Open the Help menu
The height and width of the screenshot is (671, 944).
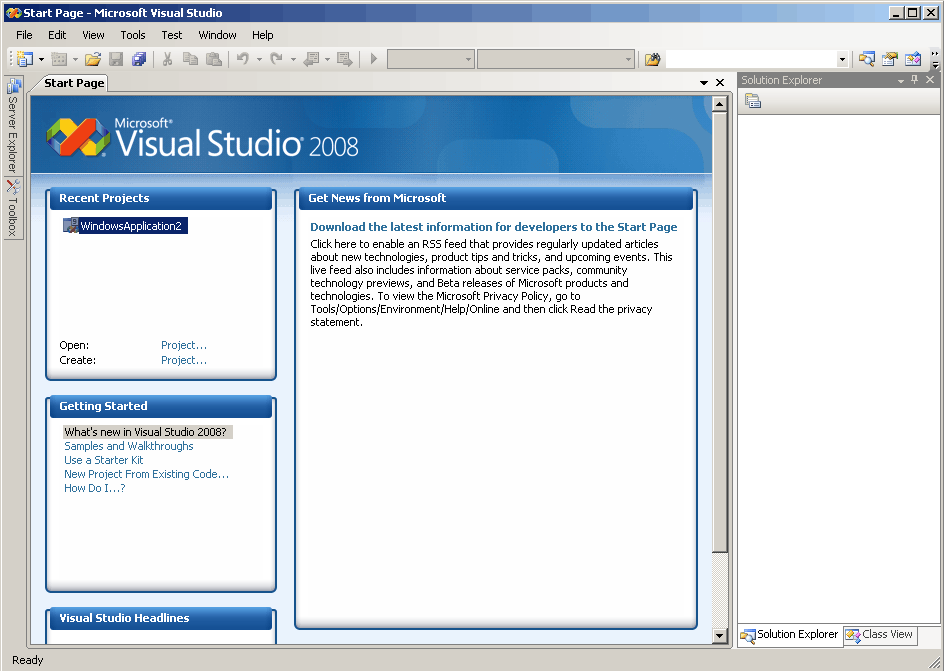click(262, 35)
